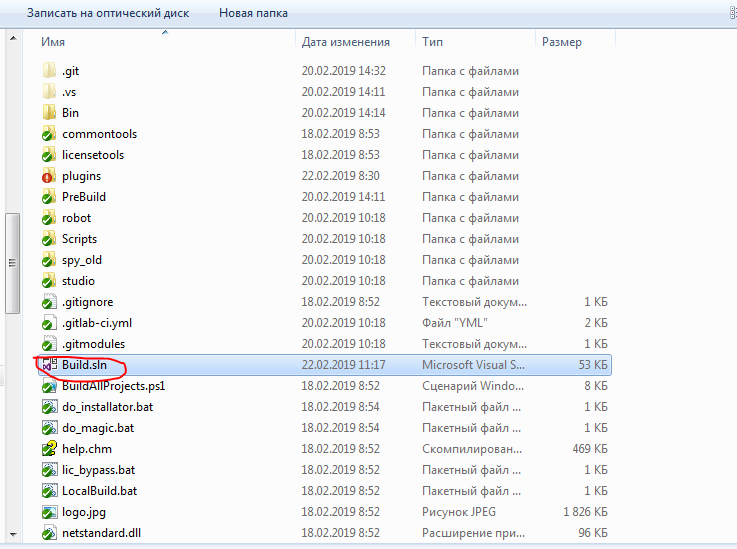Image resolution: width=737 pixels, height=549 pixels.
Task: Click the PreBuild folder icon
Action: (x=49, y=197)
